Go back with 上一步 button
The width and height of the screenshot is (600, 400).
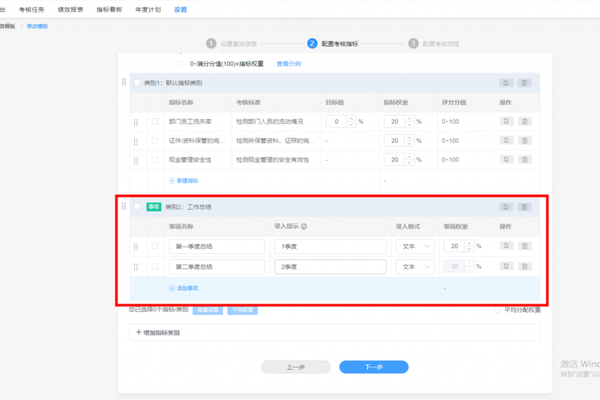(x=295, y=367)
